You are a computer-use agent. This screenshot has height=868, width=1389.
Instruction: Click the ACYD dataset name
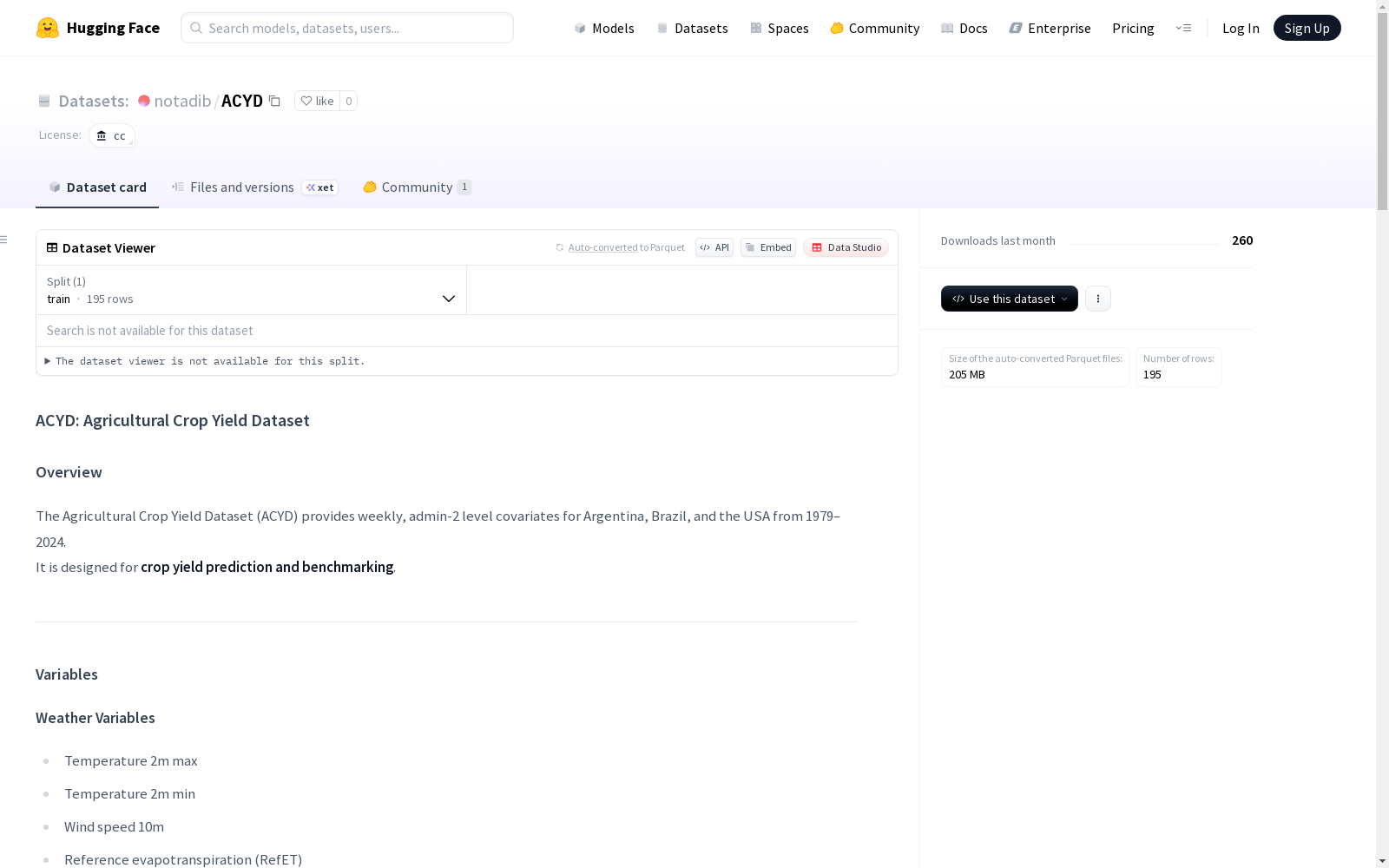coord(242,101)
